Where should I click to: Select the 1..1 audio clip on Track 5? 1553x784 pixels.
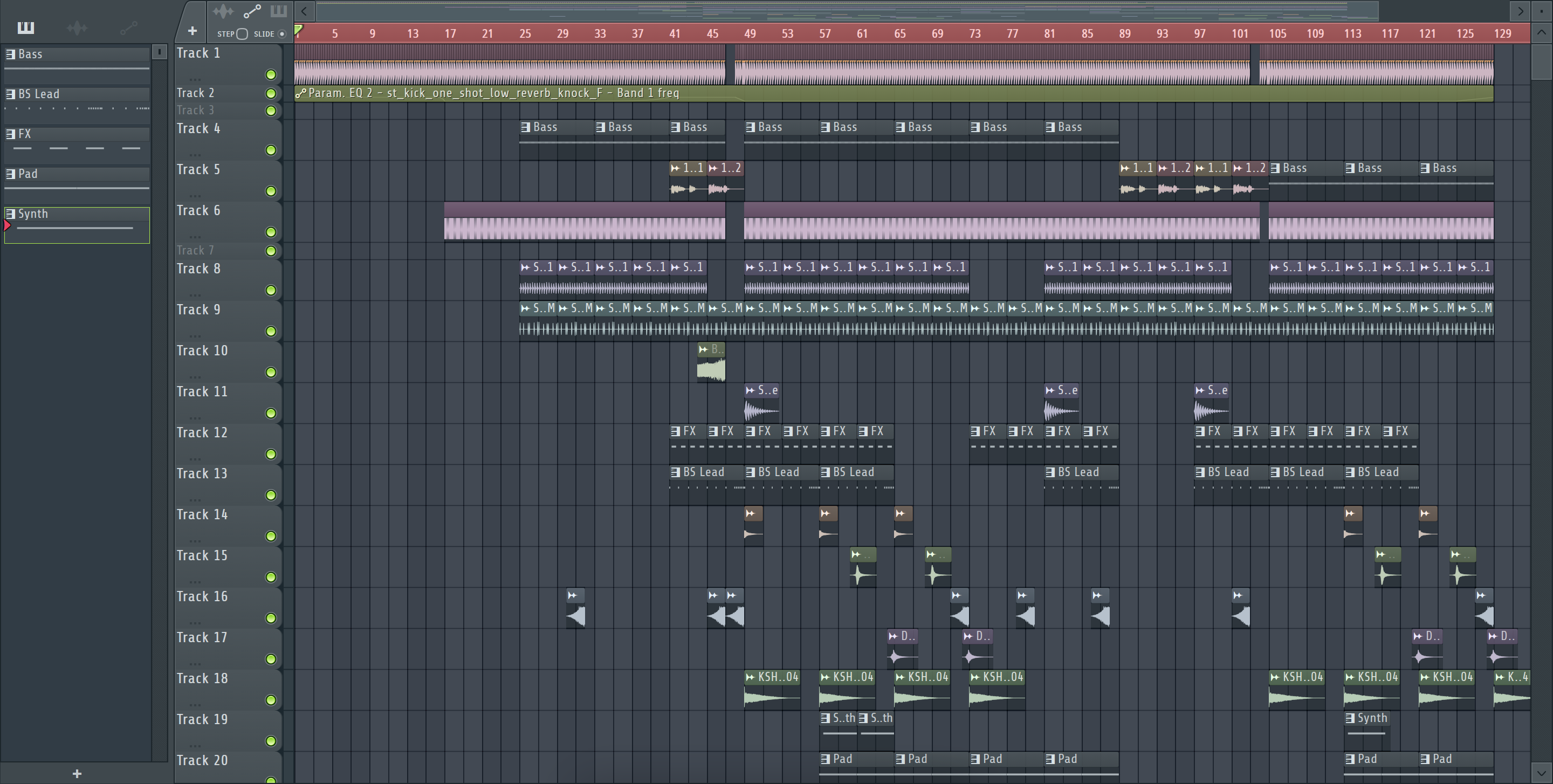click(688, 181)
